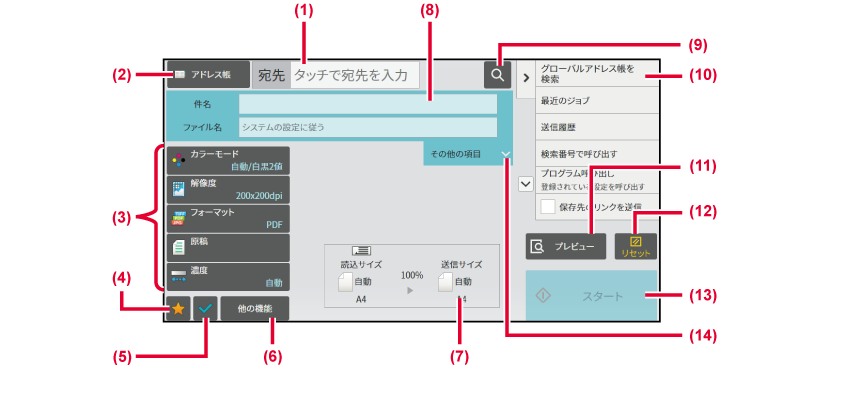Click the magnifier search button
842x399 pixels.
(497, 75)
